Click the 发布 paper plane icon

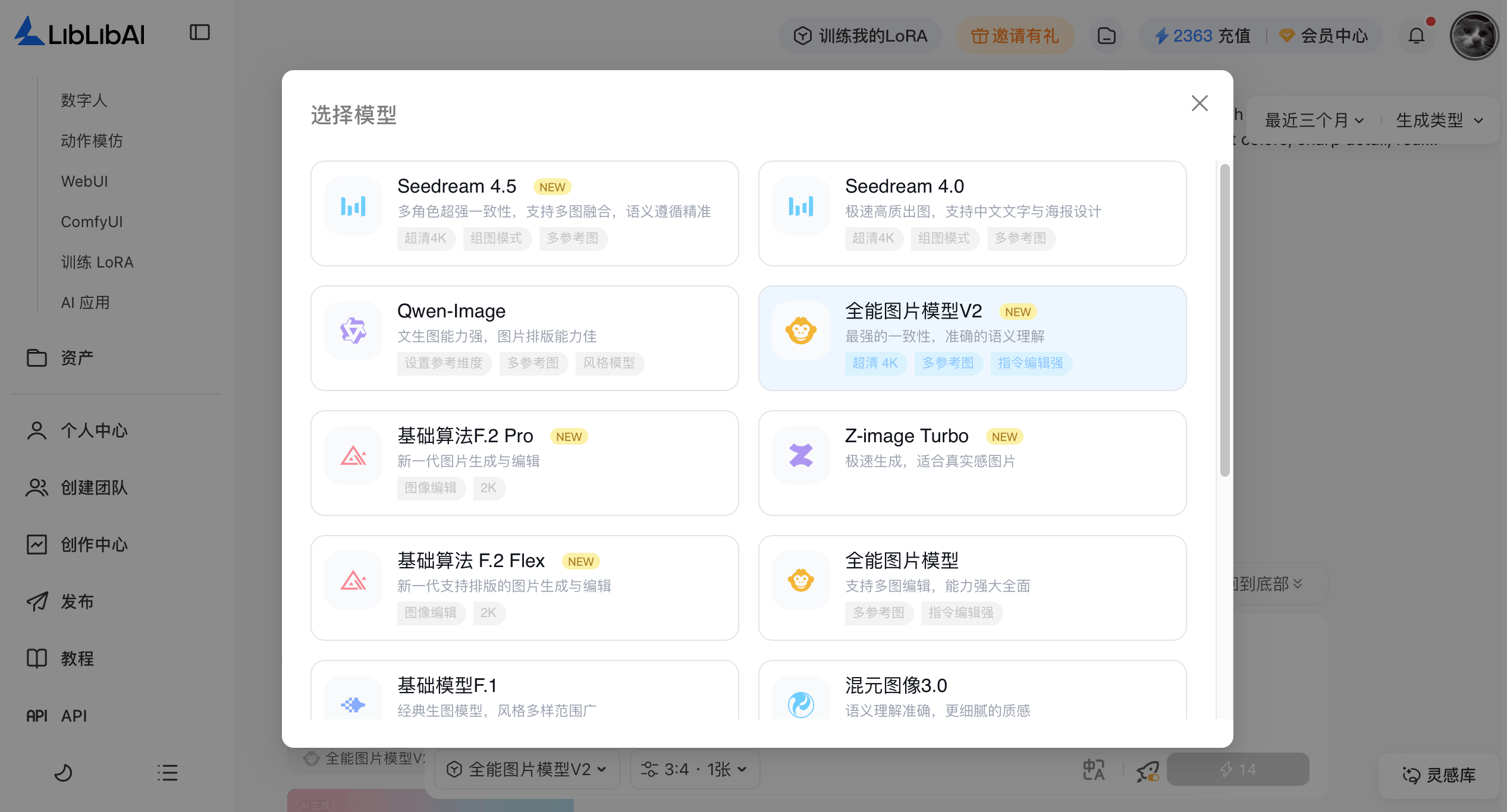(x=37, y=602)
